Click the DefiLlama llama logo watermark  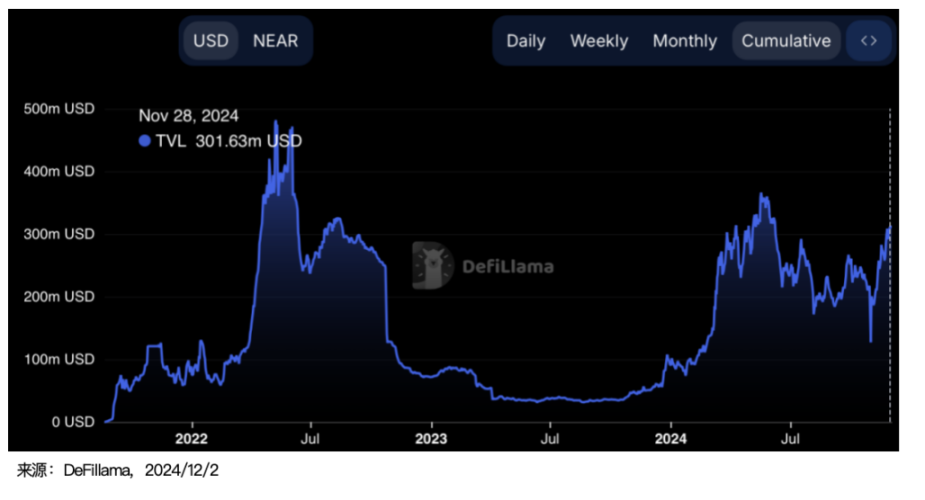pyautogui.click(x=433, y=265)
